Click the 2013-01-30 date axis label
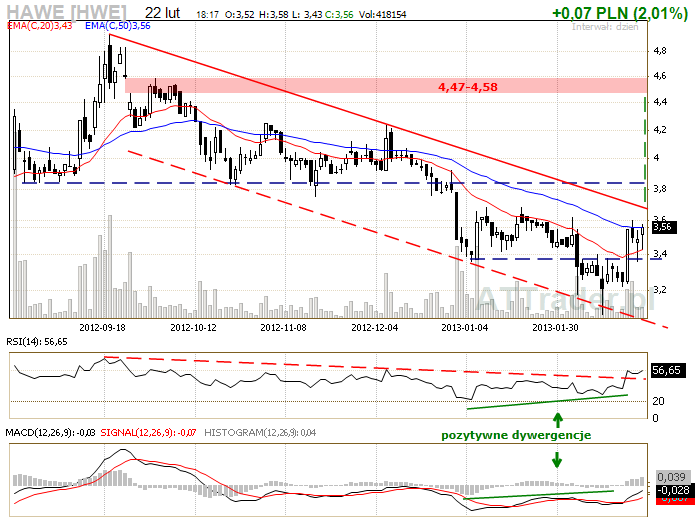This screenshot has height=522, width=700. coord(555,328)
